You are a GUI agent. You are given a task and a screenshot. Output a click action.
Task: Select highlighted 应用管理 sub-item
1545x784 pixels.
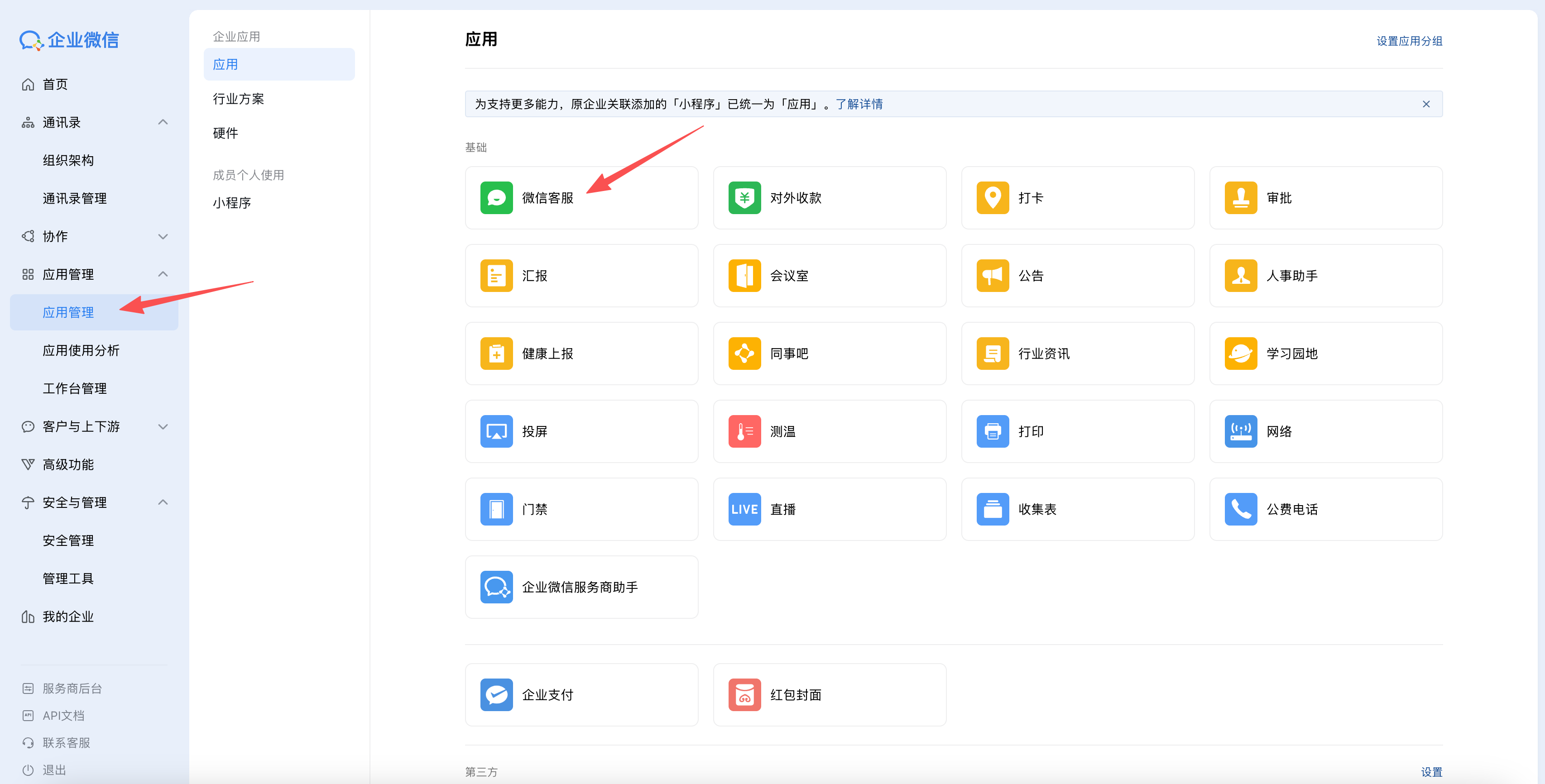pos(94,312)
